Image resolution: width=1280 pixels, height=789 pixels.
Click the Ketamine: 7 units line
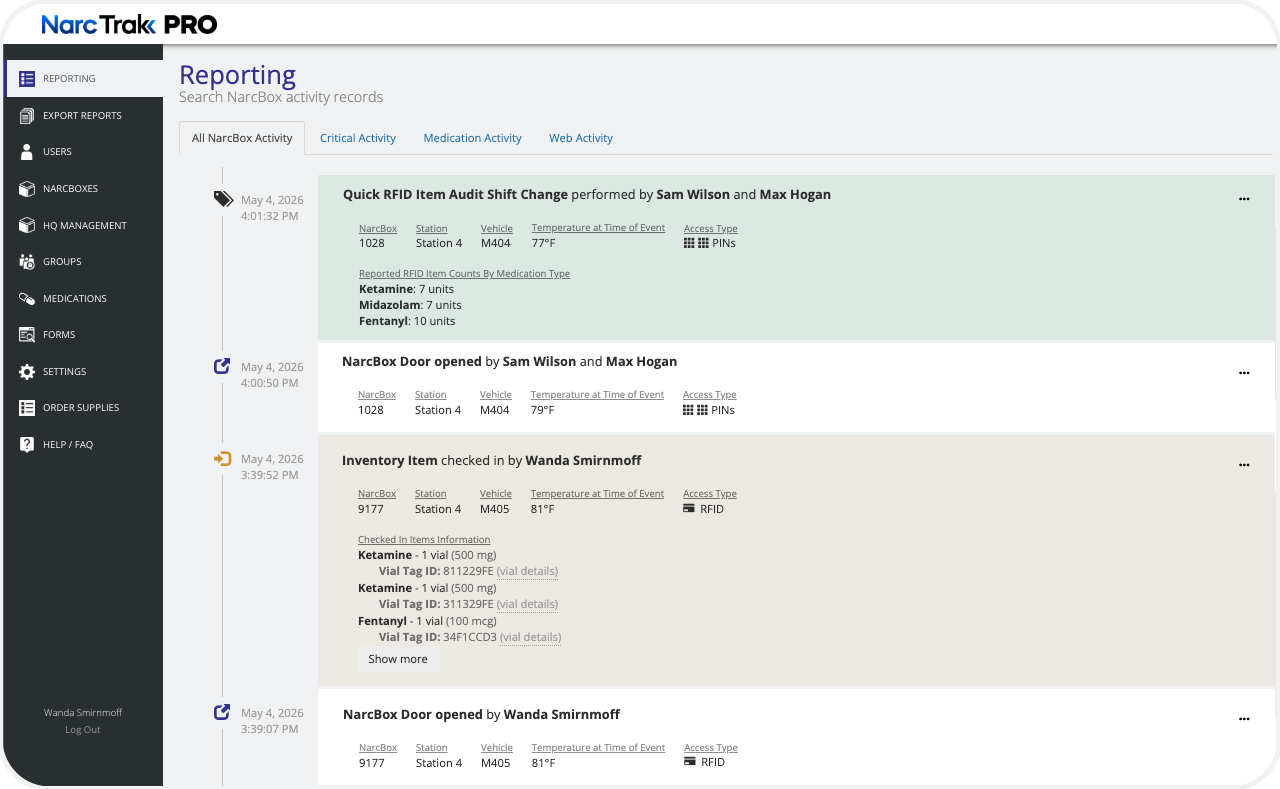tap(406, 289)
